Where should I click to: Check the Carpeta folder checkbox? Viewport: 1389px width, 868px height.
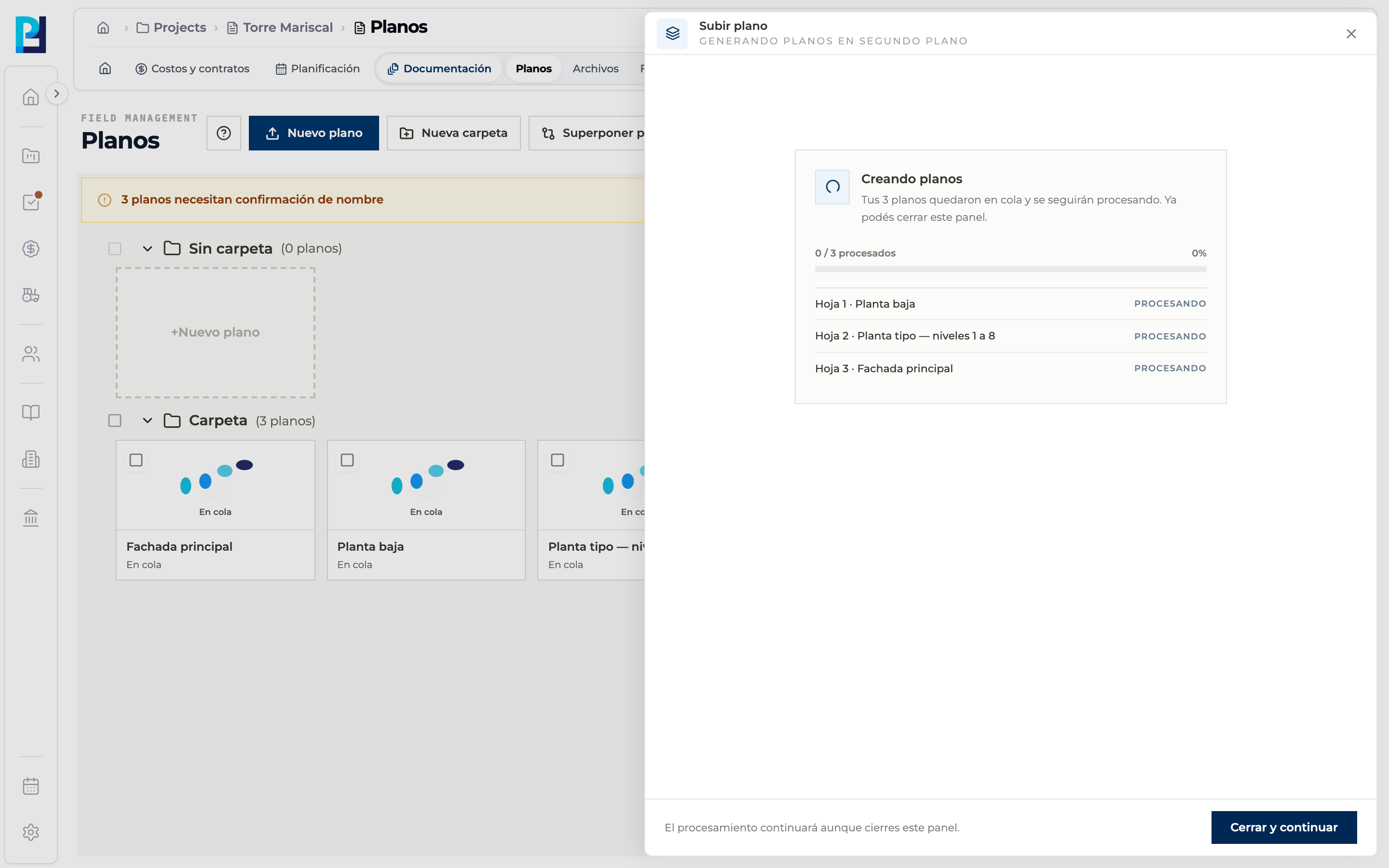115,421
